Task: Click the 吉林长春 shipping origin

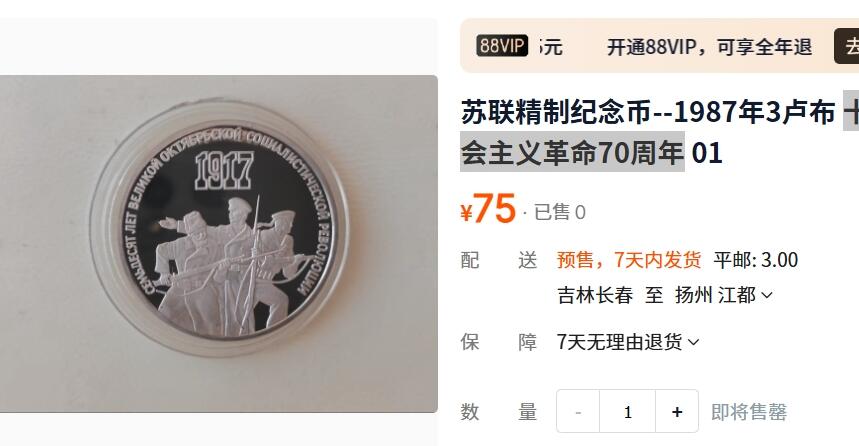Action: coord(595,295)
